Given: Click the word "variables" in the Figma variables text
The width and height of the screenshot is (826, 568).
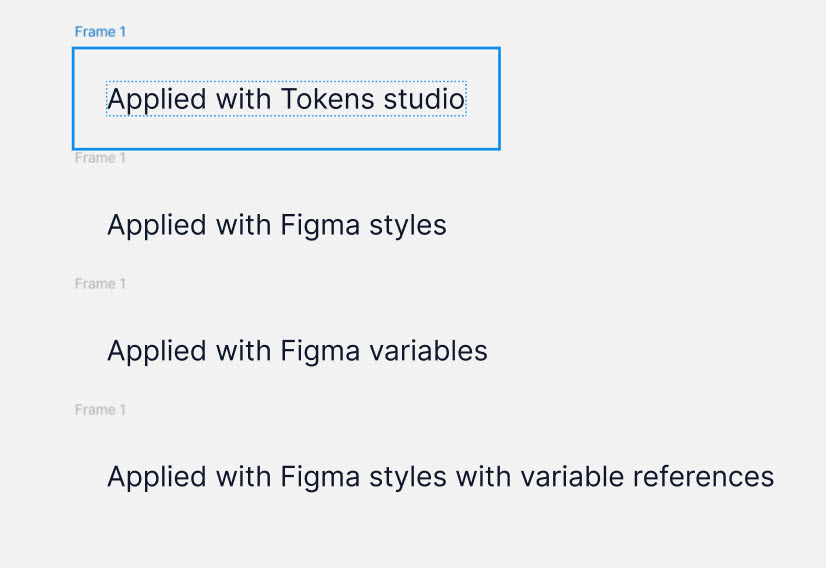Looking at the screenshot, I should 428,351.
